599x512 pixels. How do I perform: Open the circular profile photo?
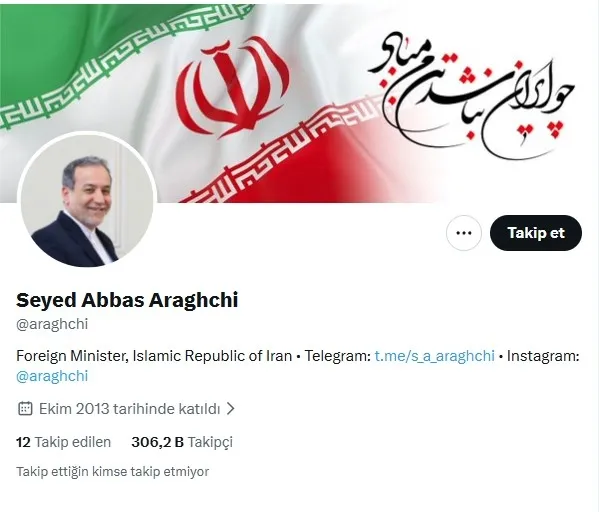pos(87,200)
